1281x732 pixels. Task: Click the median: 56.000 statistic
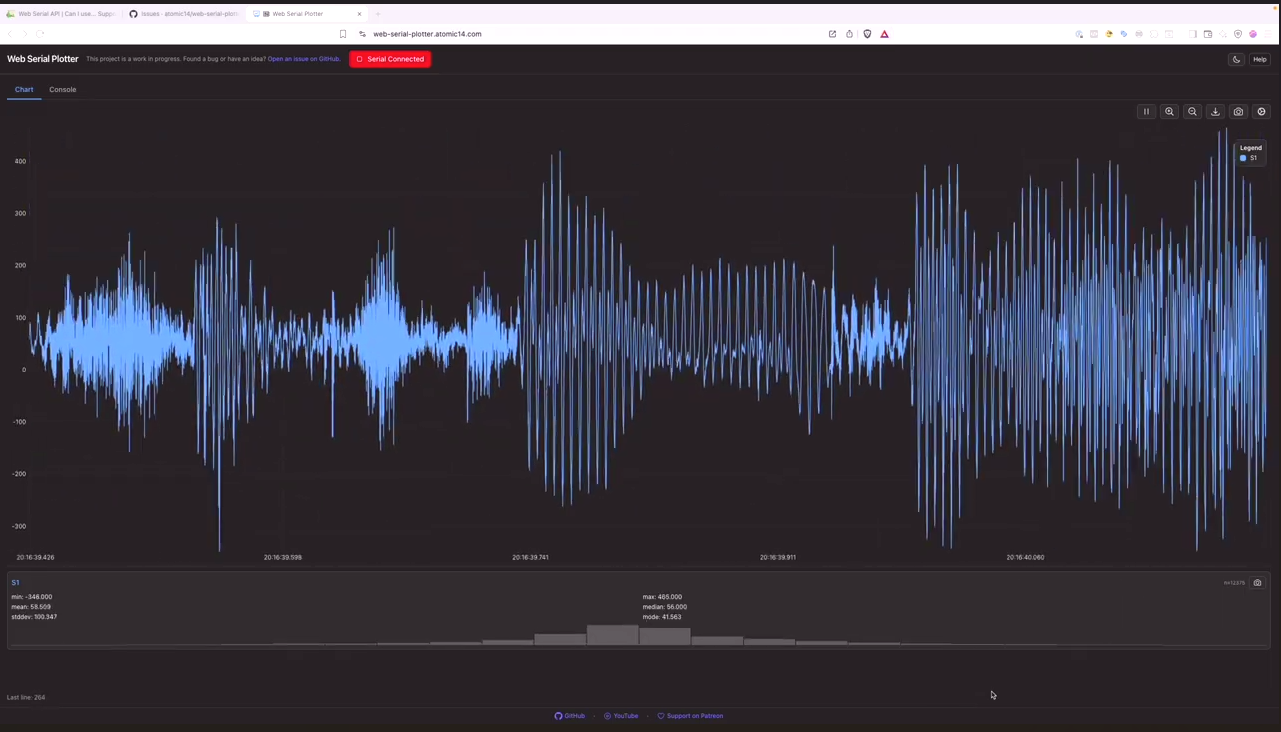click(x=665, y=607)
